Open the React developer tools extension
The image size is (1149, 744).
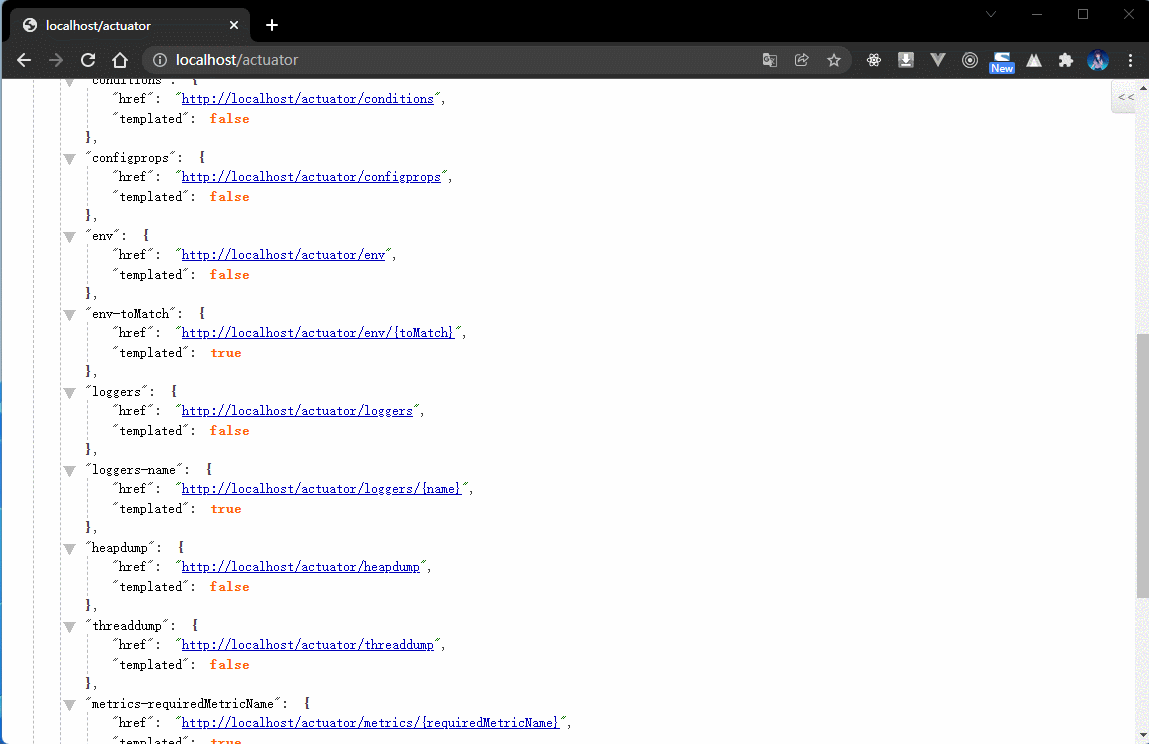click(873, 60)
